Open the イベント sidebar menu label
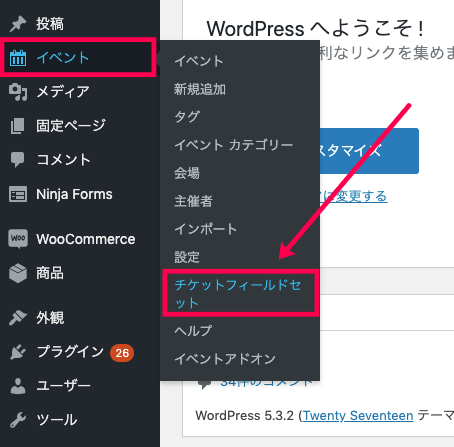454x447 pixels. click(x=63, y=58)
